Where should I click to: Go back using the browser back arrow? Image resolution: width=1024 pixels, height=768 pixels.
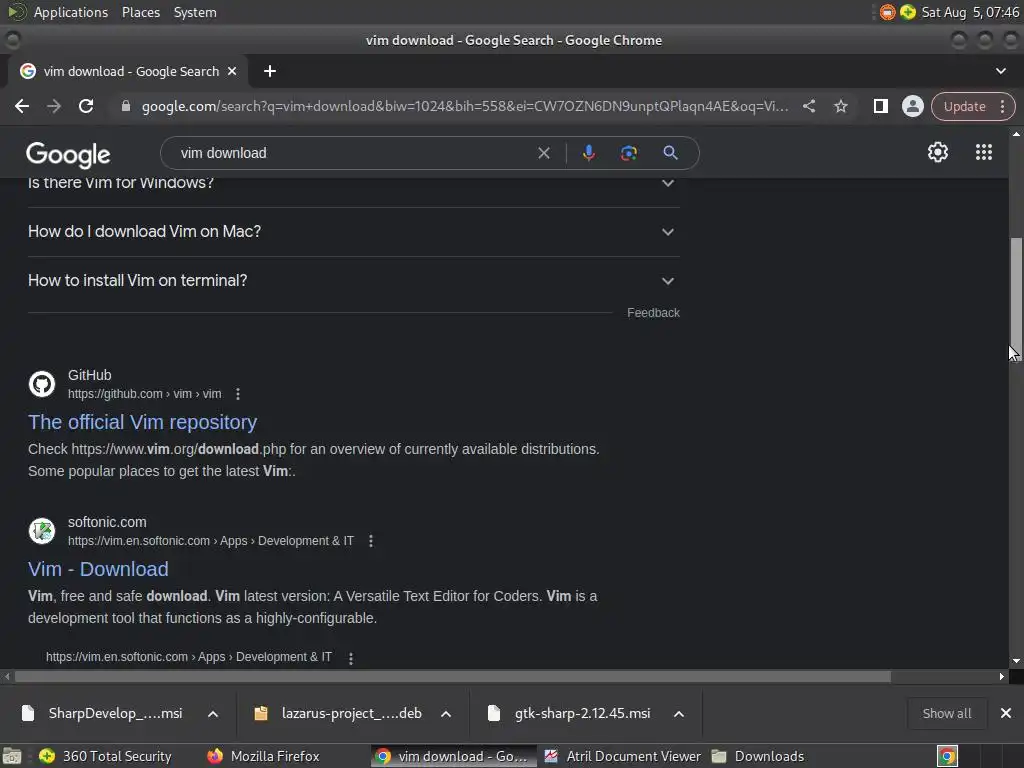(x=22, y=106)
